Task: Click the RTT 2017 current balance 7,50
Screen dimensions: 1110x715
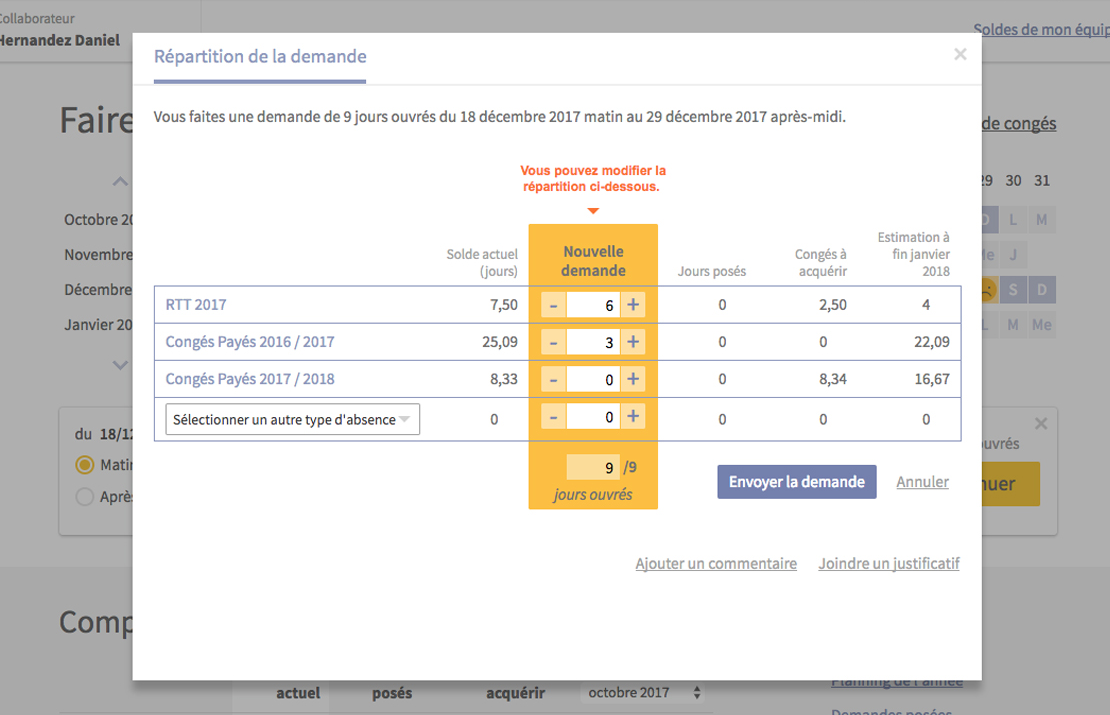Action: pos(503,304)
